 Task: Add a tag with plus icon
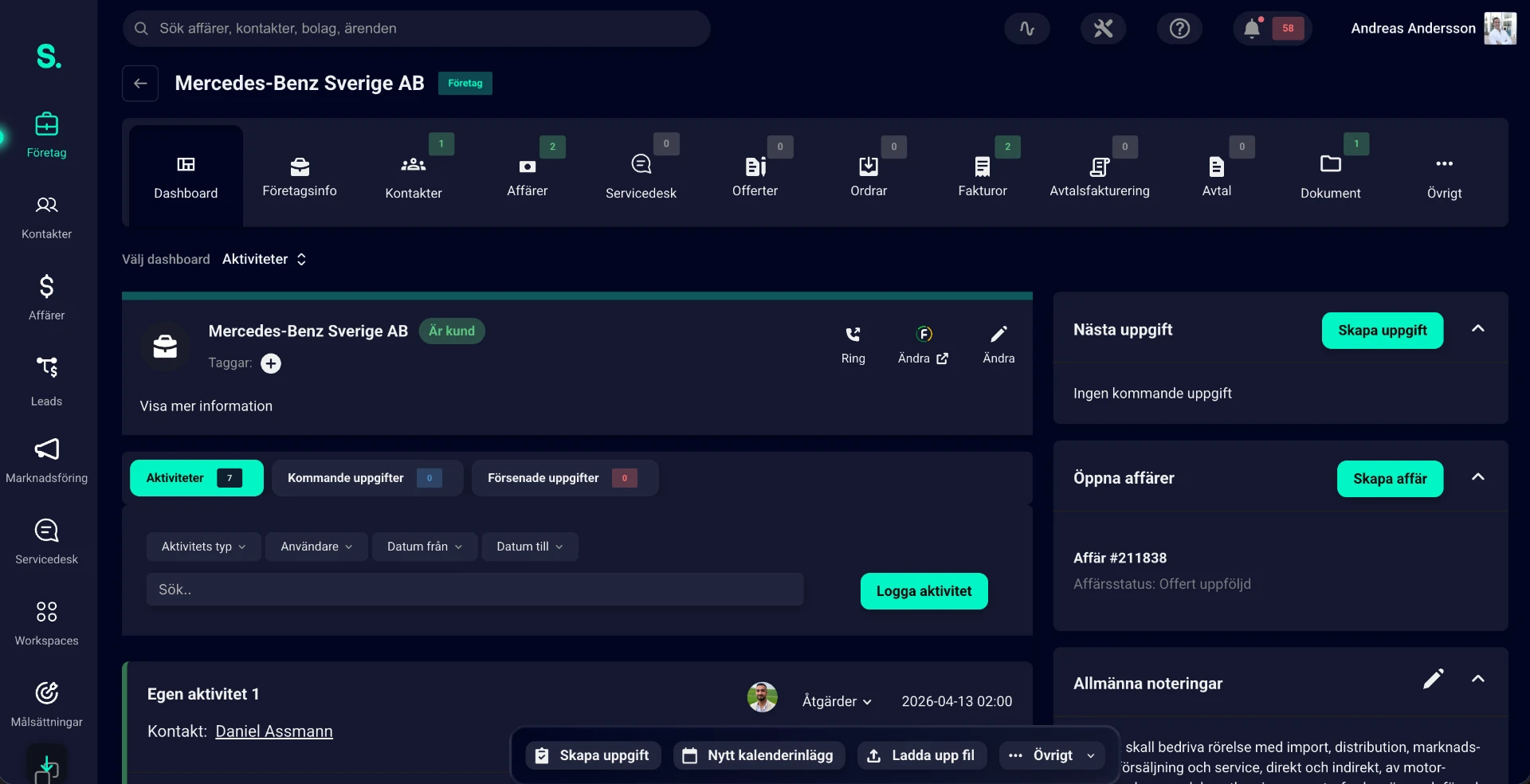[x=271, y=363]
